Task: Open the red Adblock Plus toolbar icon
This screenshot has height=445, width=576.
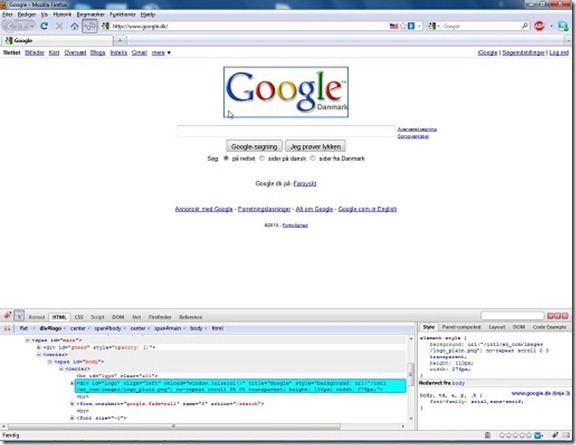Action: pyautogui.click(x=539, y=26)
